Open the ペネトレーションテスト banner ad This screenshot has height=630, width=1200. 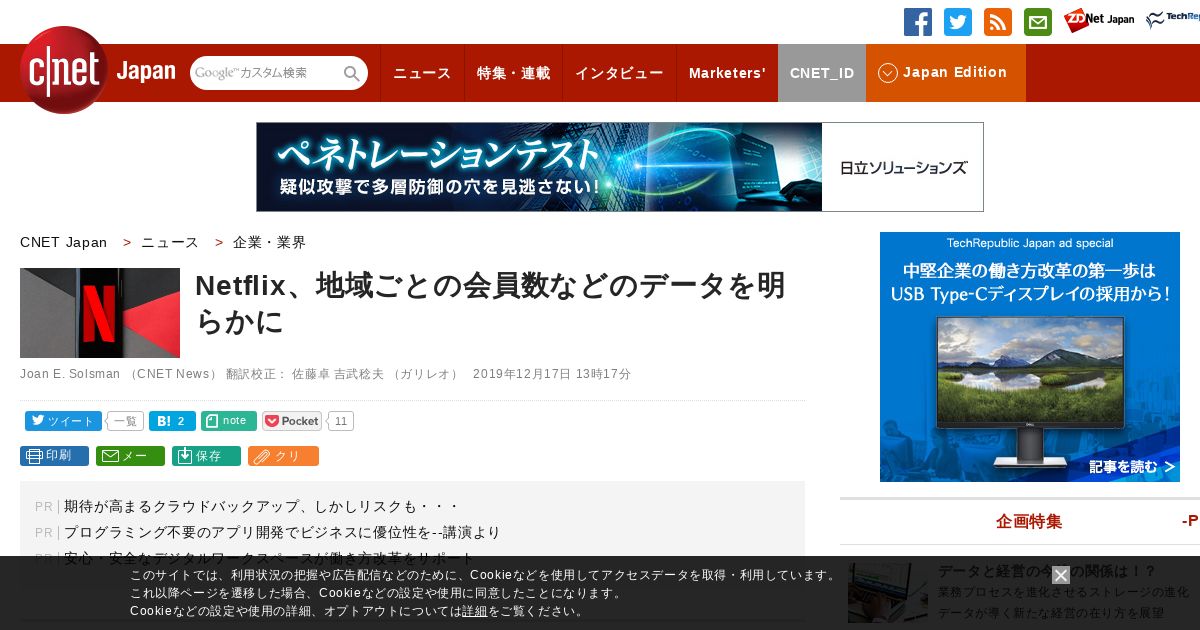pyautogui.click(x=620, y=167)
